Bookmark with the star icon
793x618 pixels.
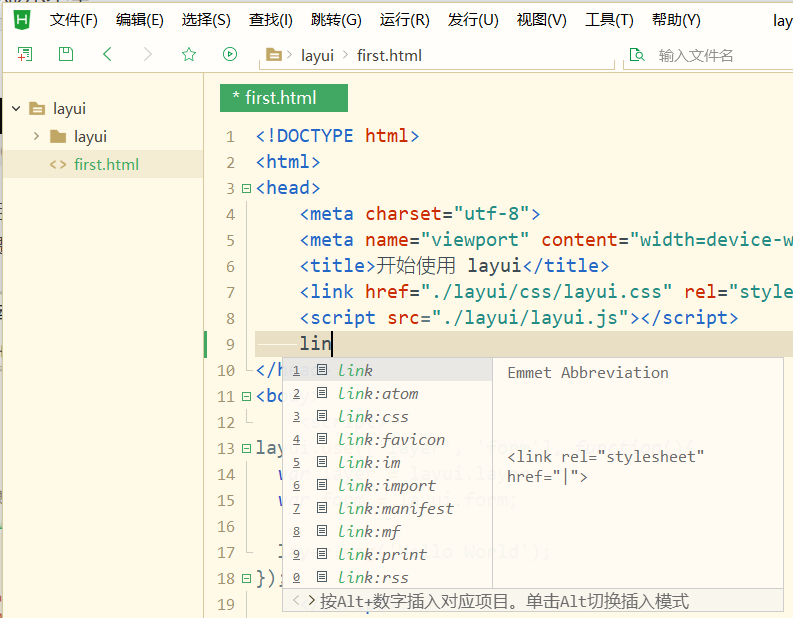pos(189,54)
